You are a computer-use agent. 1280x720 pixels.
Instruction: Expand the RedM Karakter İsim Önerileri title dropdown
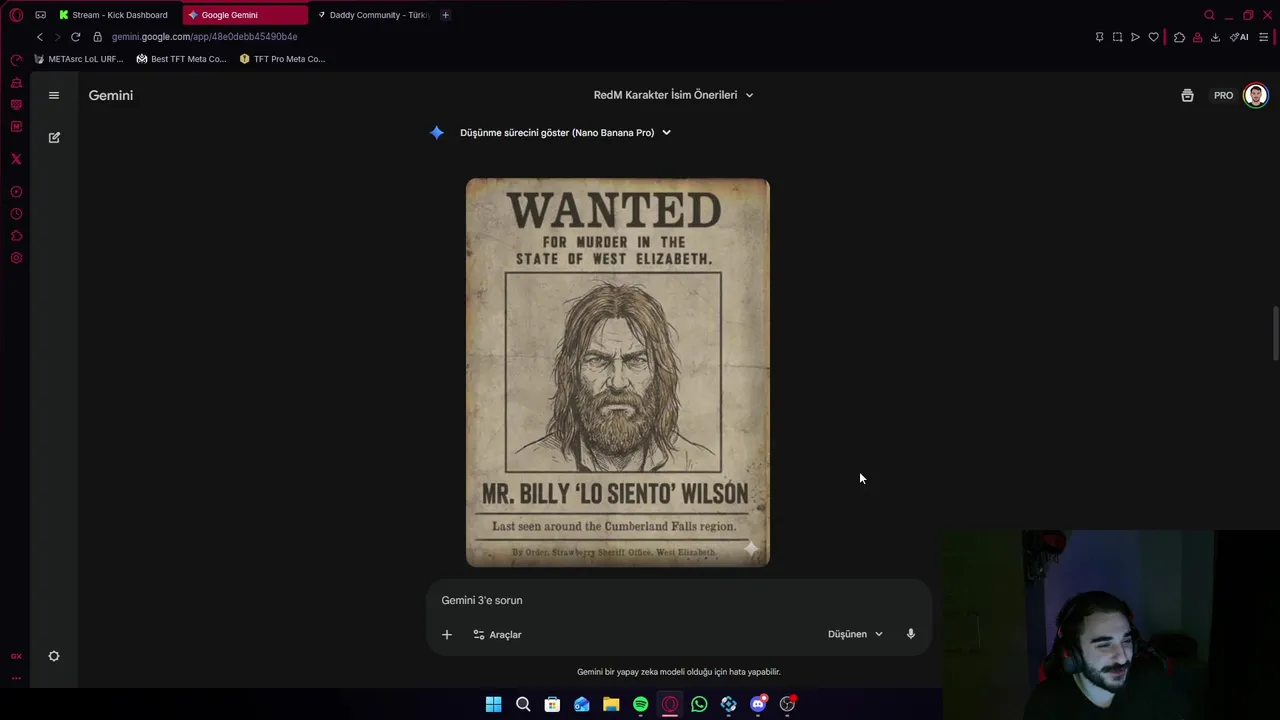click(x=673, y=95)
